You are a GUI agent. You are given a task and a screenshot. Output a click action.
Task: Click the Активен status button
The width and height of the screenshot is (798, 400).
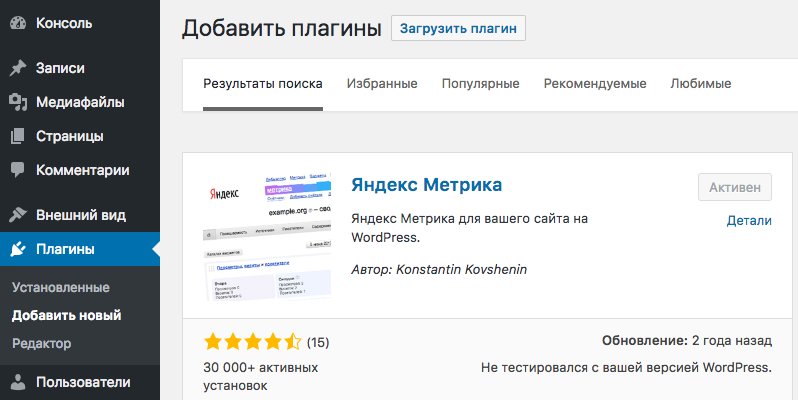(x=735, y=187)
